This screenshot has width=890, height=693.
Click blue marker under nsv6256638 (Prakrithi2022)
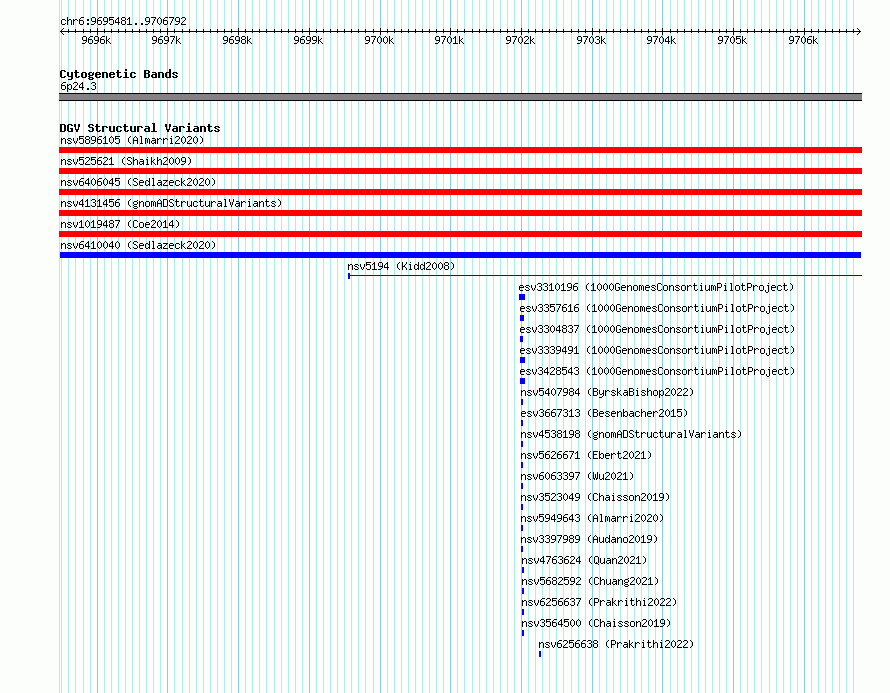click(540, 654)
